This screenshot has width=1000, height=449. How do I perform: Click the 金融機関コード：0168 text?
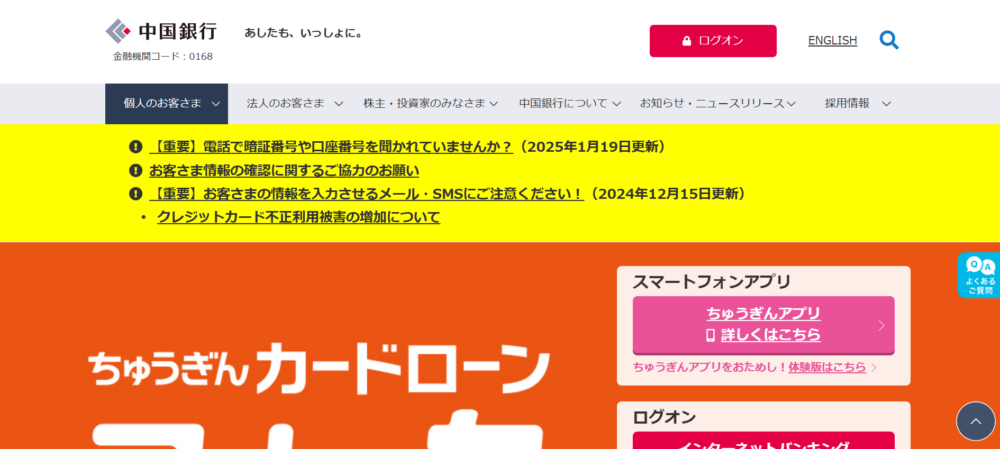[x=163, y=57]
